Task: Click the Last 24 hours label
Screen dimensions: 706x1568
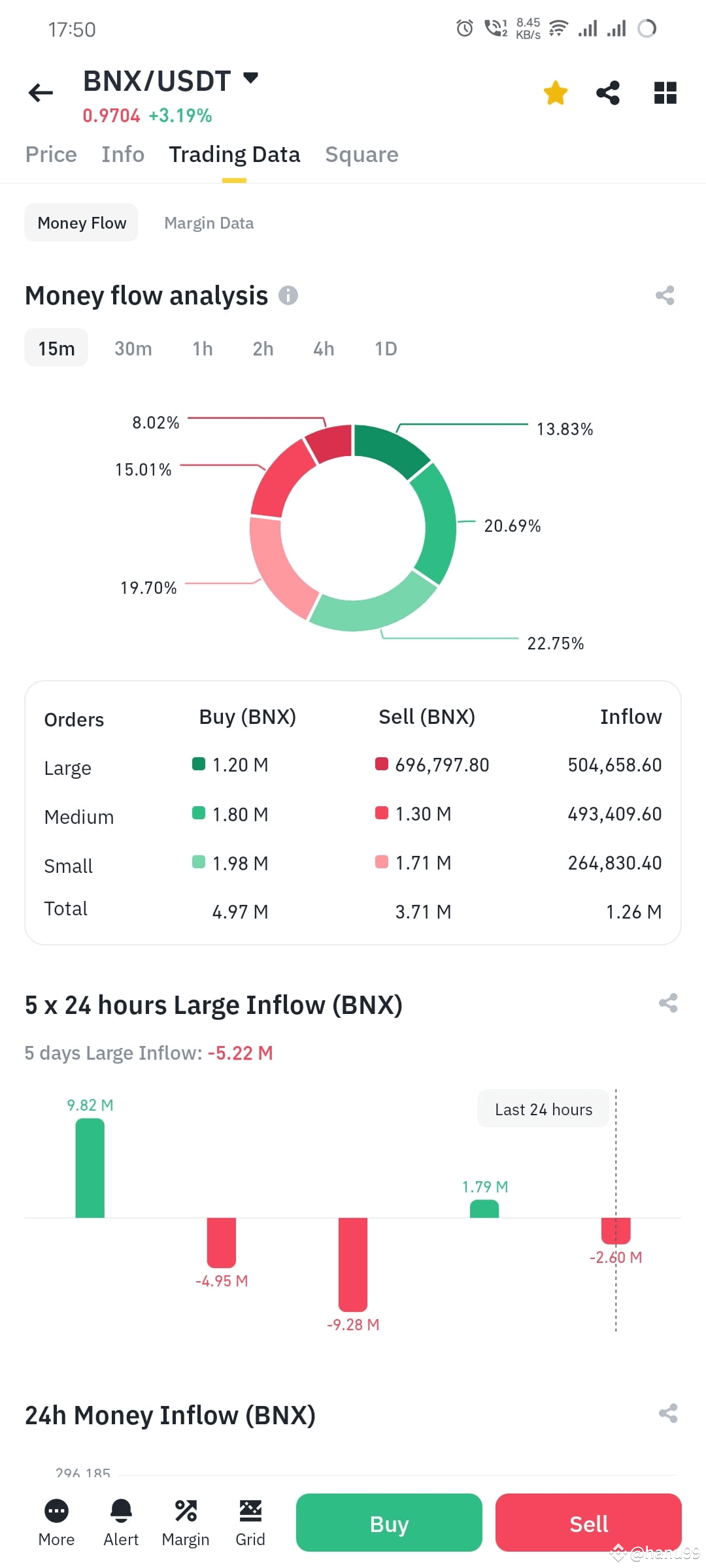Action: (x=543, y=1109)
